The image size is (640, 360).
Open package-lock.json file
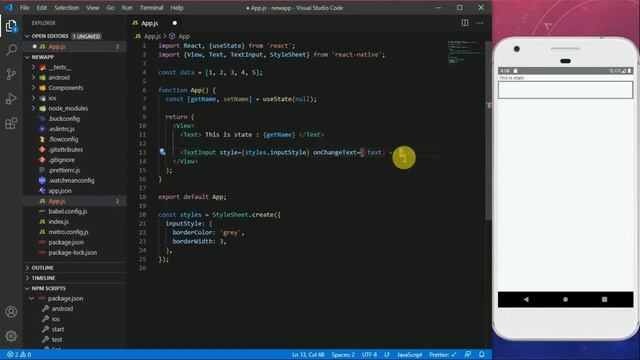pyautogui.click(x=73, y=253)
